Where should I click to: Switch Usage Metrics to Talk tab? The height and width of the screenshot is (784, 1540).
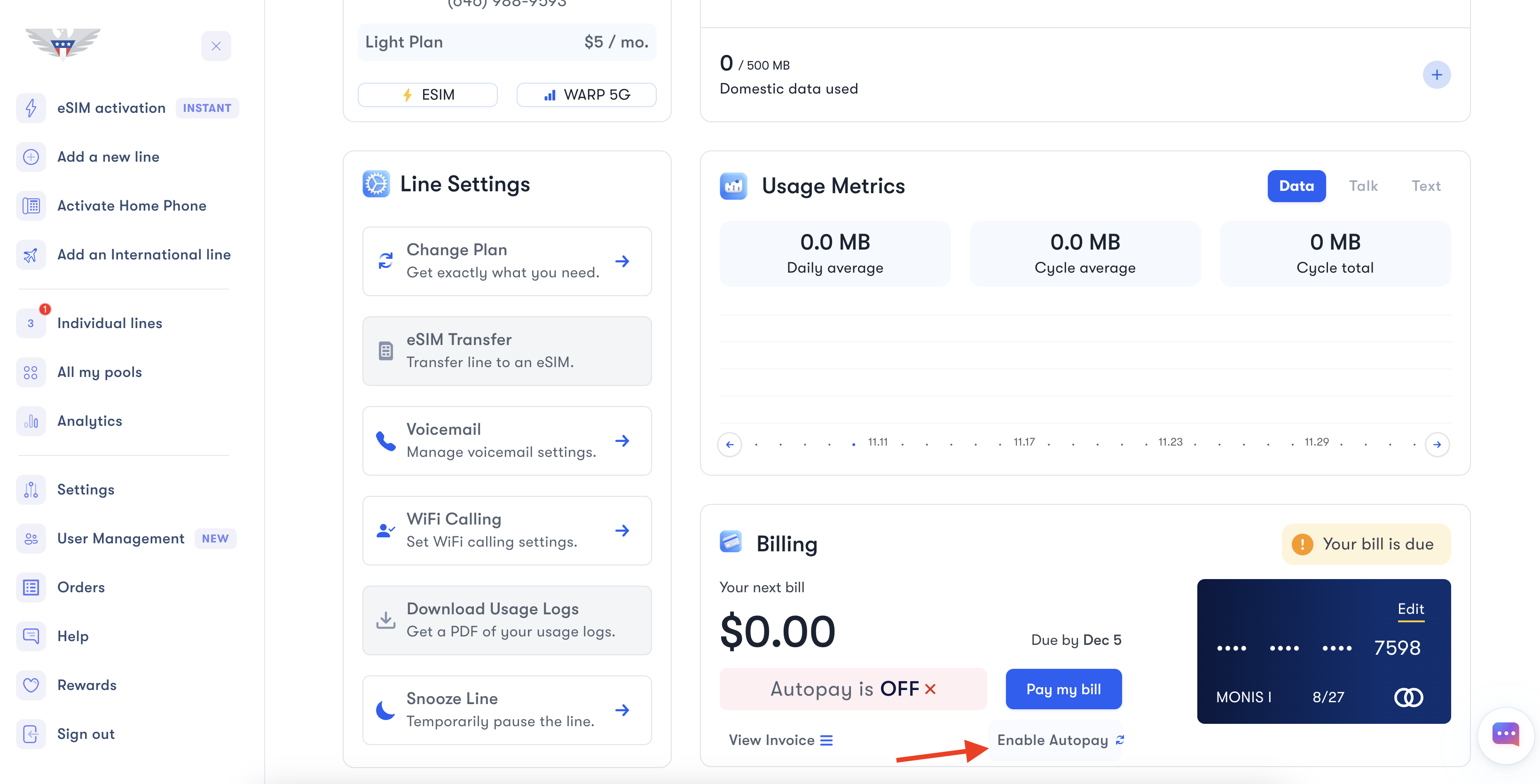(1363, 187)
